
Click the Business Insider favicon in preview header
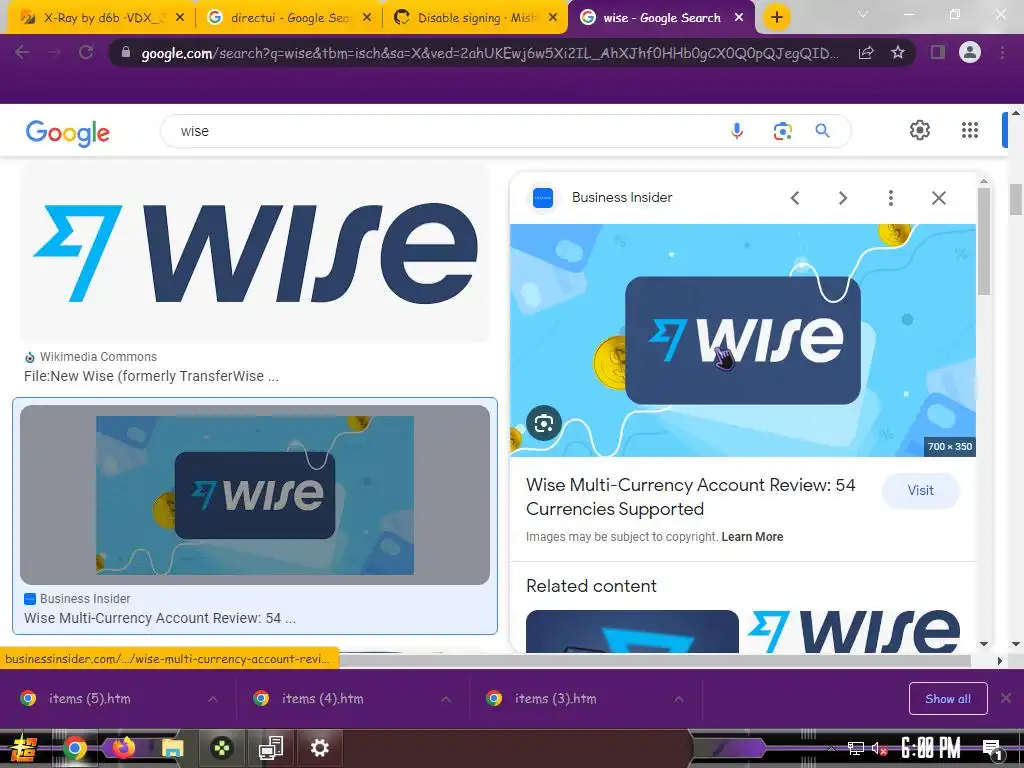(543, 198)
